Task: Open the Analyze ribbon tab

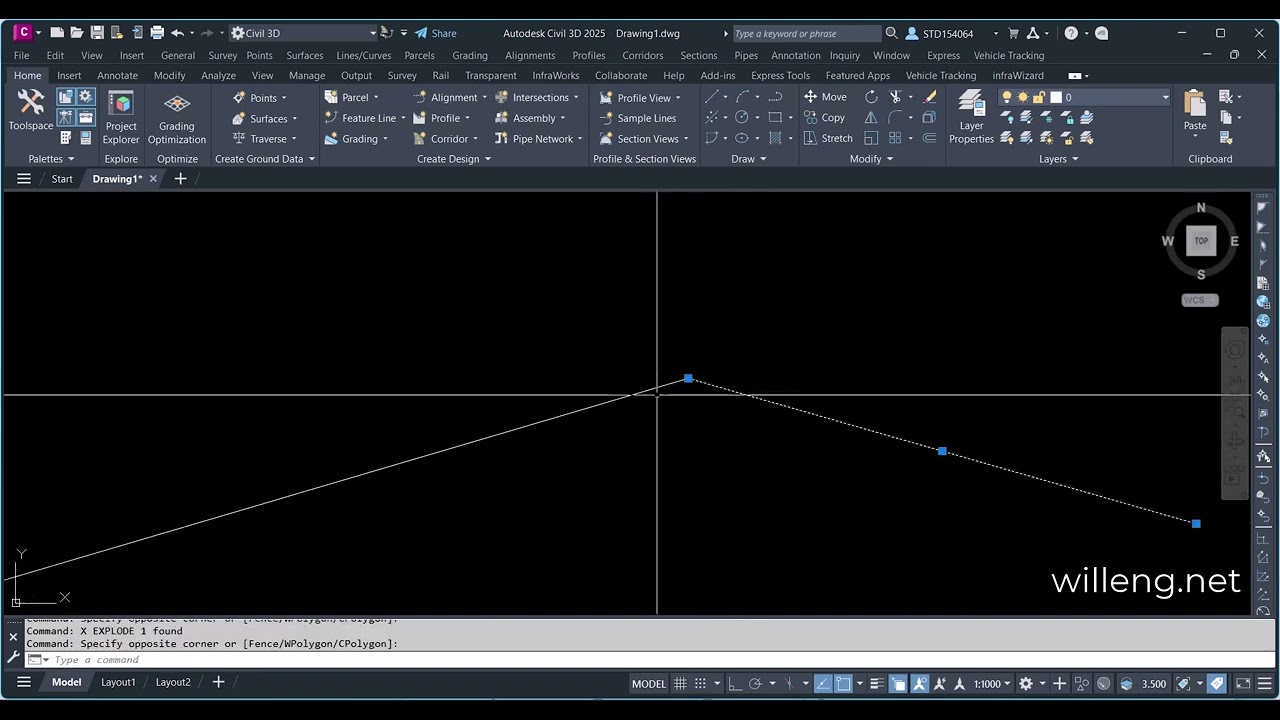Action: (218, 75)
